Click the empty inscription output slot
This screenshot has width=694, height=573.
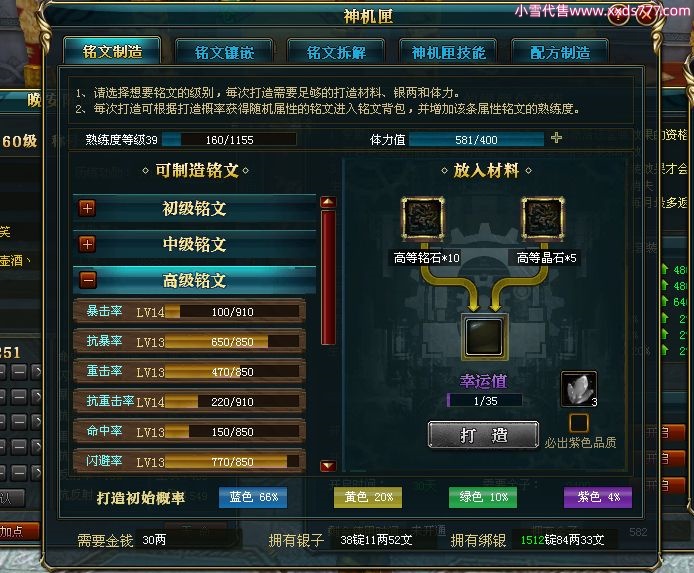click(484, 337)
